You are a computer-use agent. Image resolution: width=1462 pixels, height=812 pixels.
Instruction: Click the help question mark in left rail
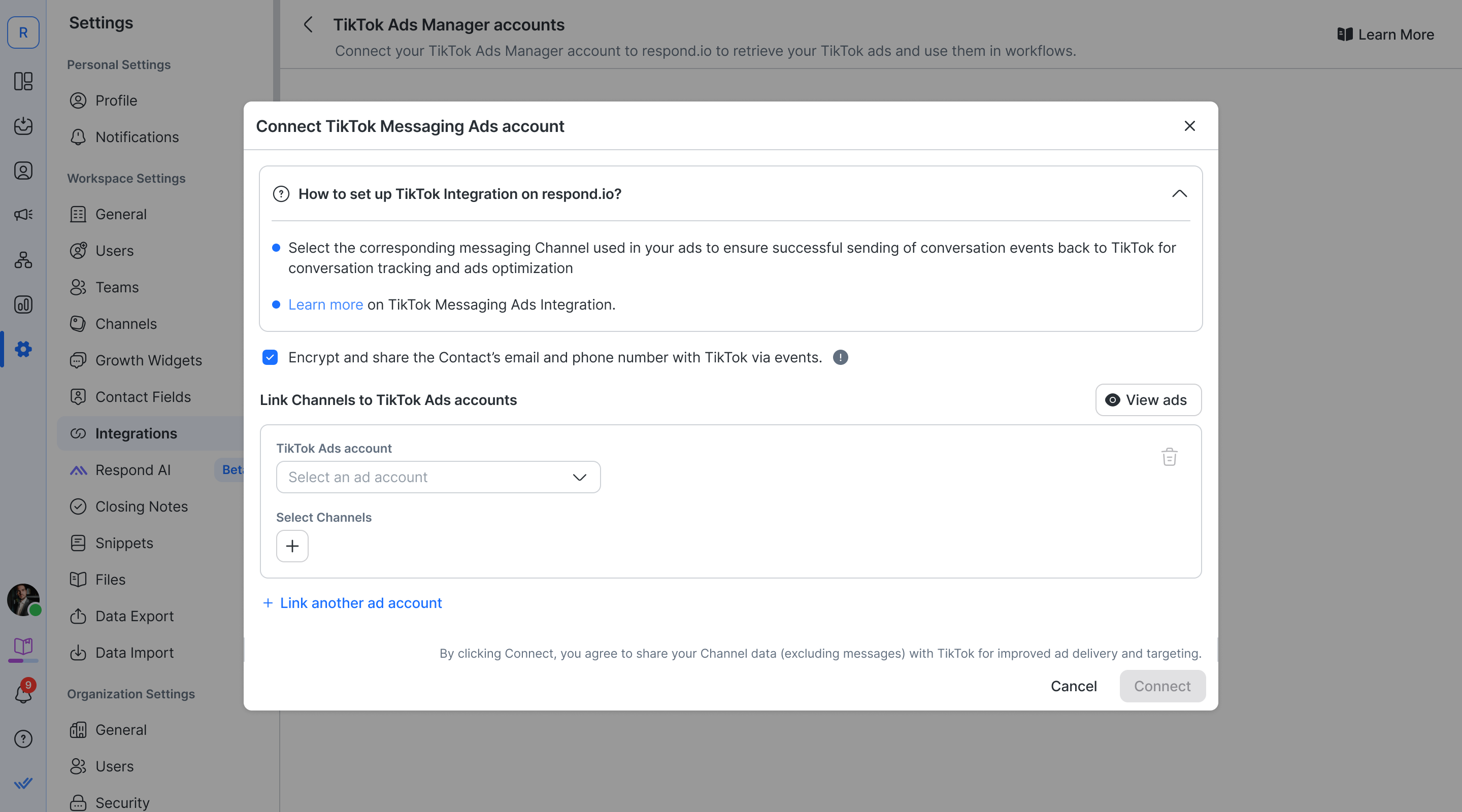click(x=23, y=739)
